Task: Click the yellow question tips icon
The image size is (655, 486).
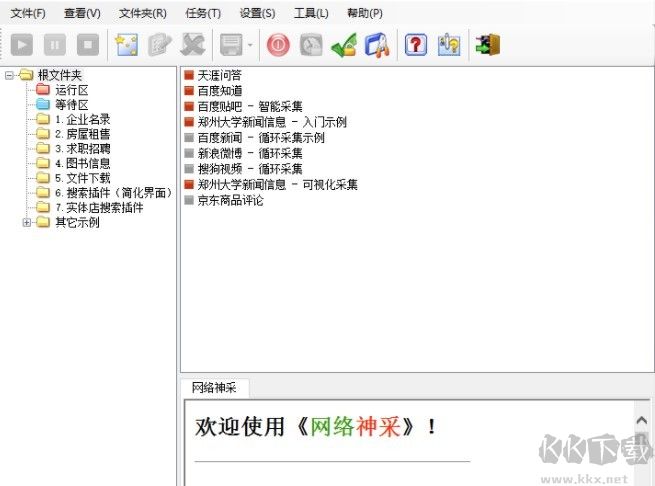Action: 449,44
